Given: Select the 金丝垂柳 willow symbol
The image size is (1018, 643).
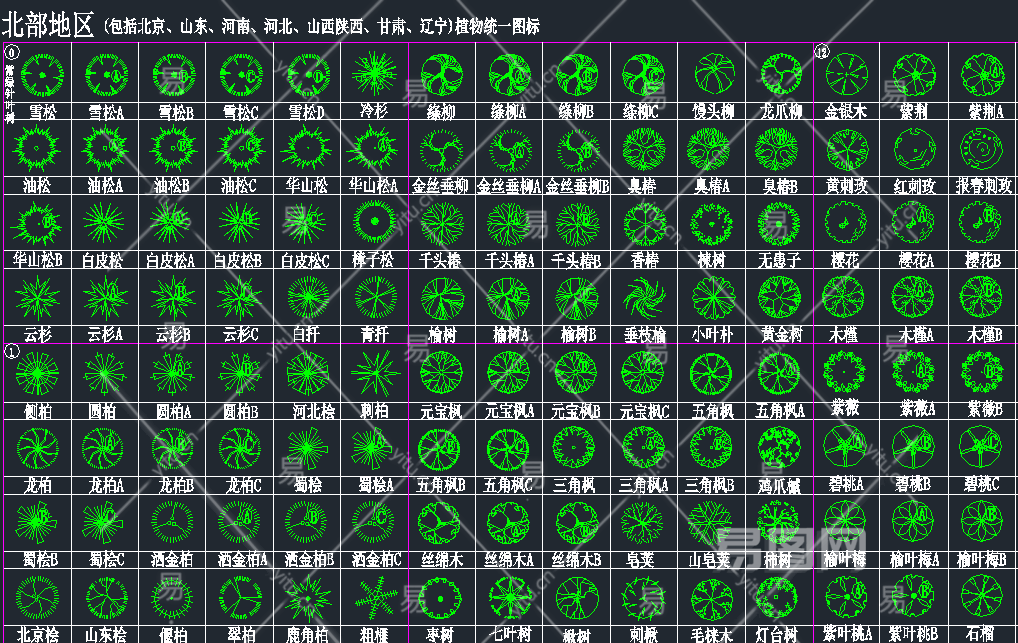Looking at the screenshot, I should 441,149.
